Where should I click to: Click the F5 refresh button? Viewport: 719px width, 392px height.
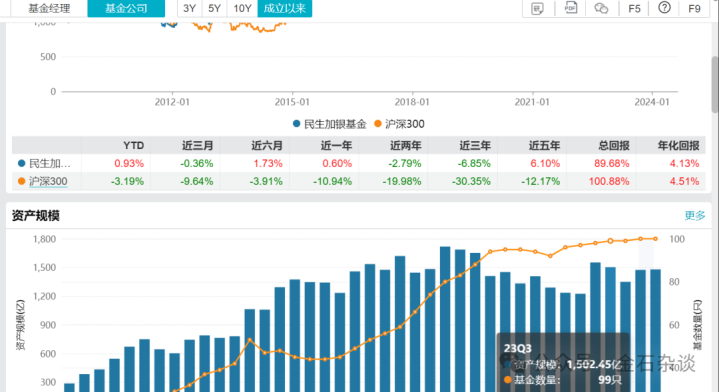click(634, 9)
